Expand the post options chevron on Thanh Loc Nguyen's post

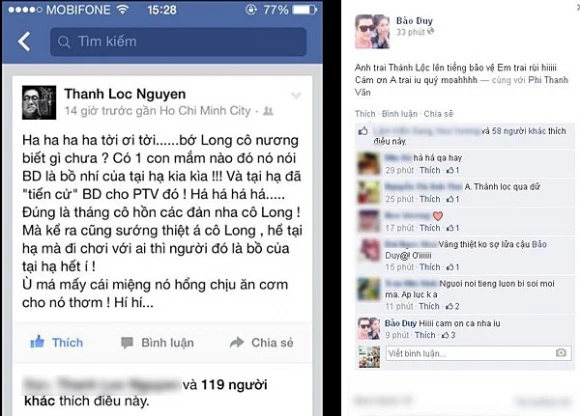tap(296, 95)
